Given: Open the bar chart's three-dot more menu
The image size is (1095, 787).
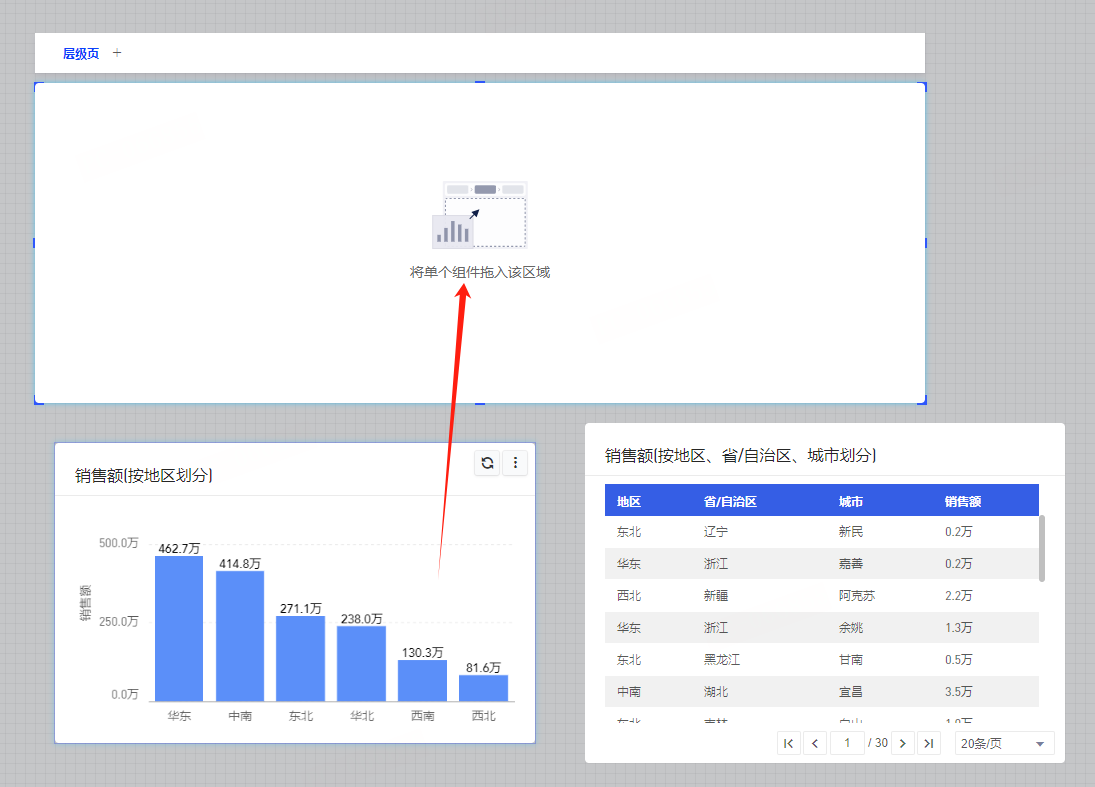Looking at the screenshot, I should coord(515,462).
